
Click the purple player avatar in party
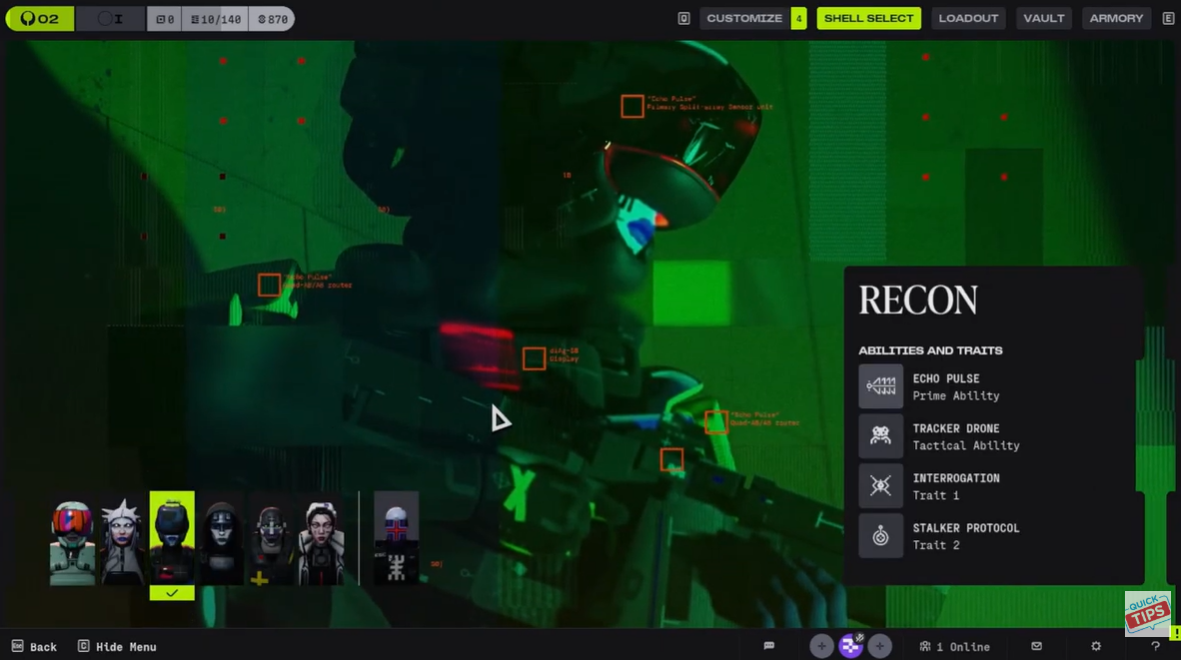(x=850, y=646)
